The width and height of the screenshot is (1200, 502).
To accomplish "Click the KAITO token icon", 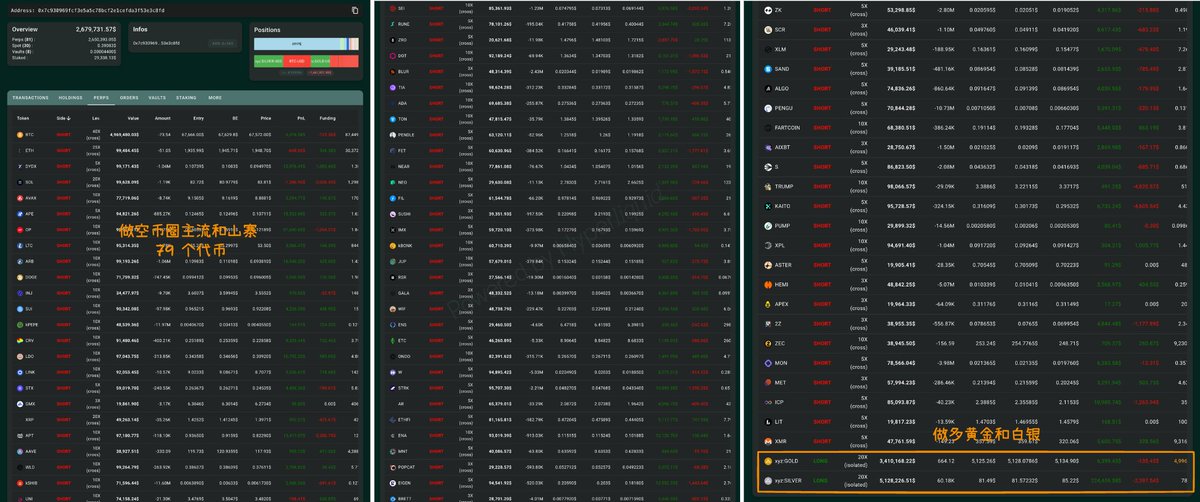I will click(x=768, y=206).
